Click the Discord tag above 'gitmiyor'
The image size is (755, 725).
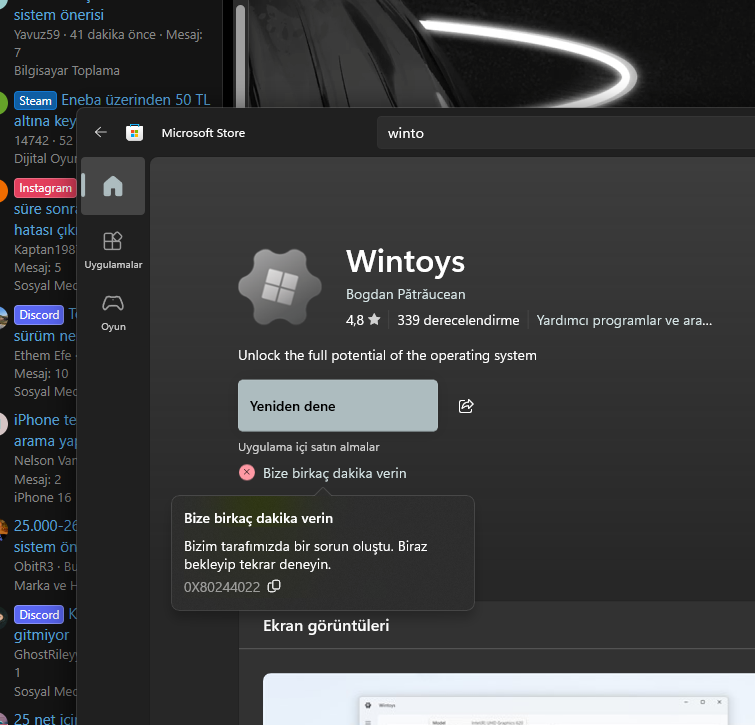(39, 615)
